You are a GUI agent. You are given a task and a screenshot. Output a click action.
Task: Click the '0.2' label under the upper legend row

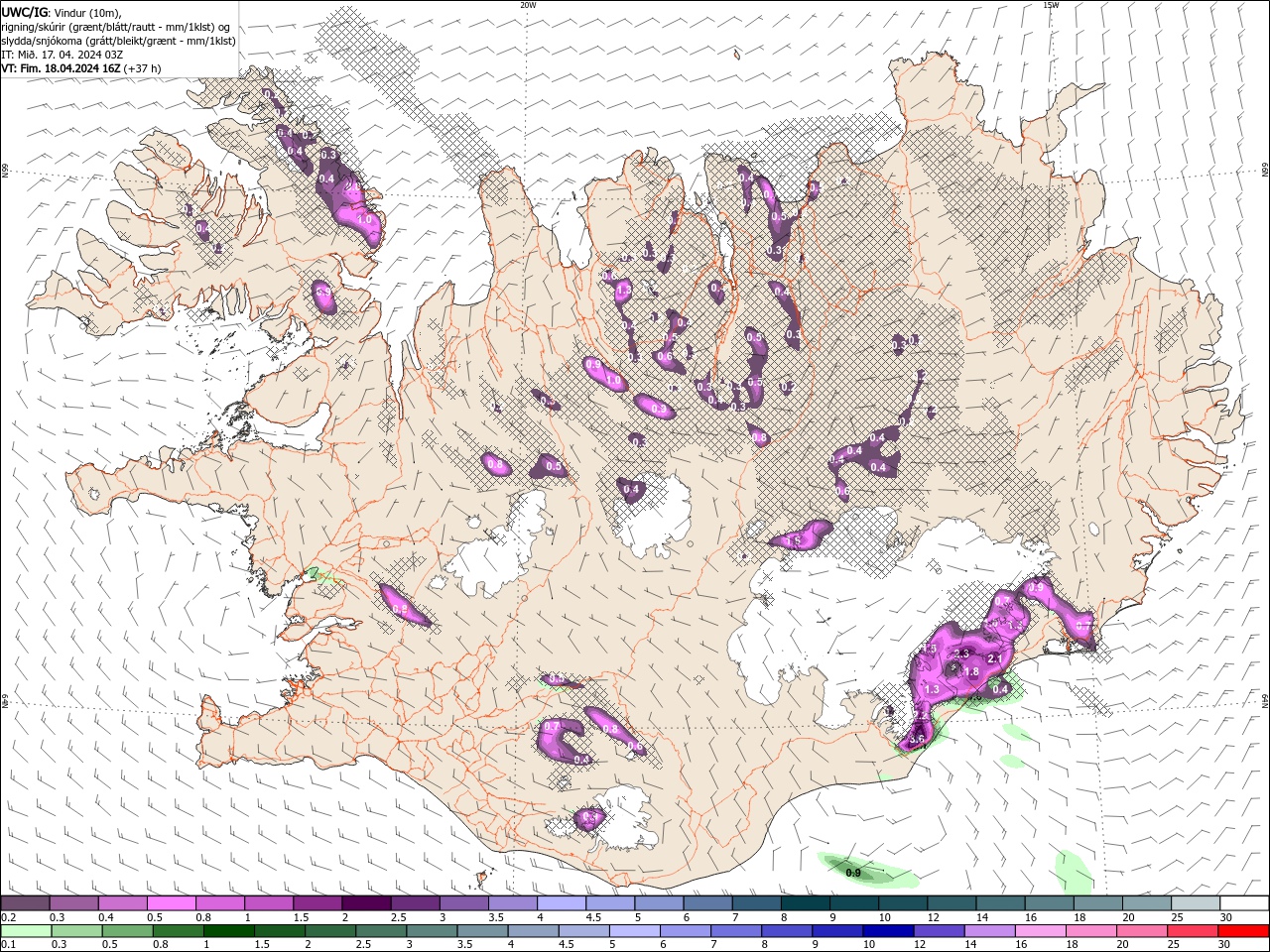point(7,917)
